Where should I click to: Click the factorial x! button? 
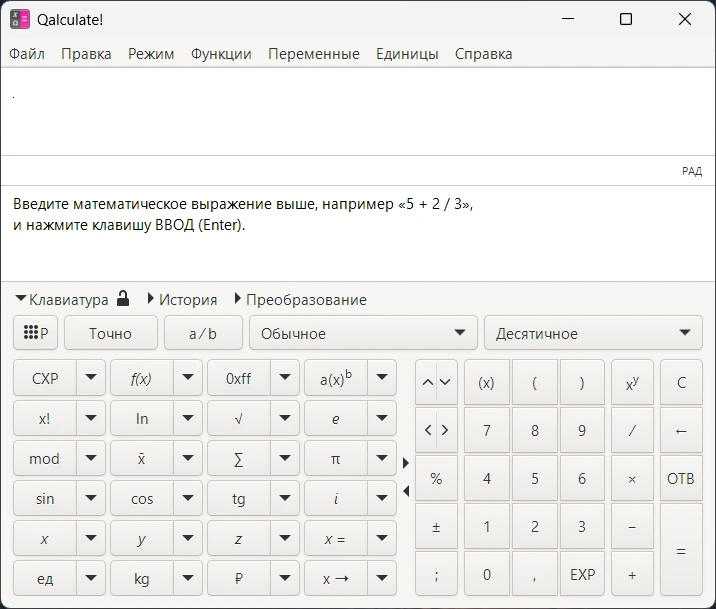(x=45, y=418)
